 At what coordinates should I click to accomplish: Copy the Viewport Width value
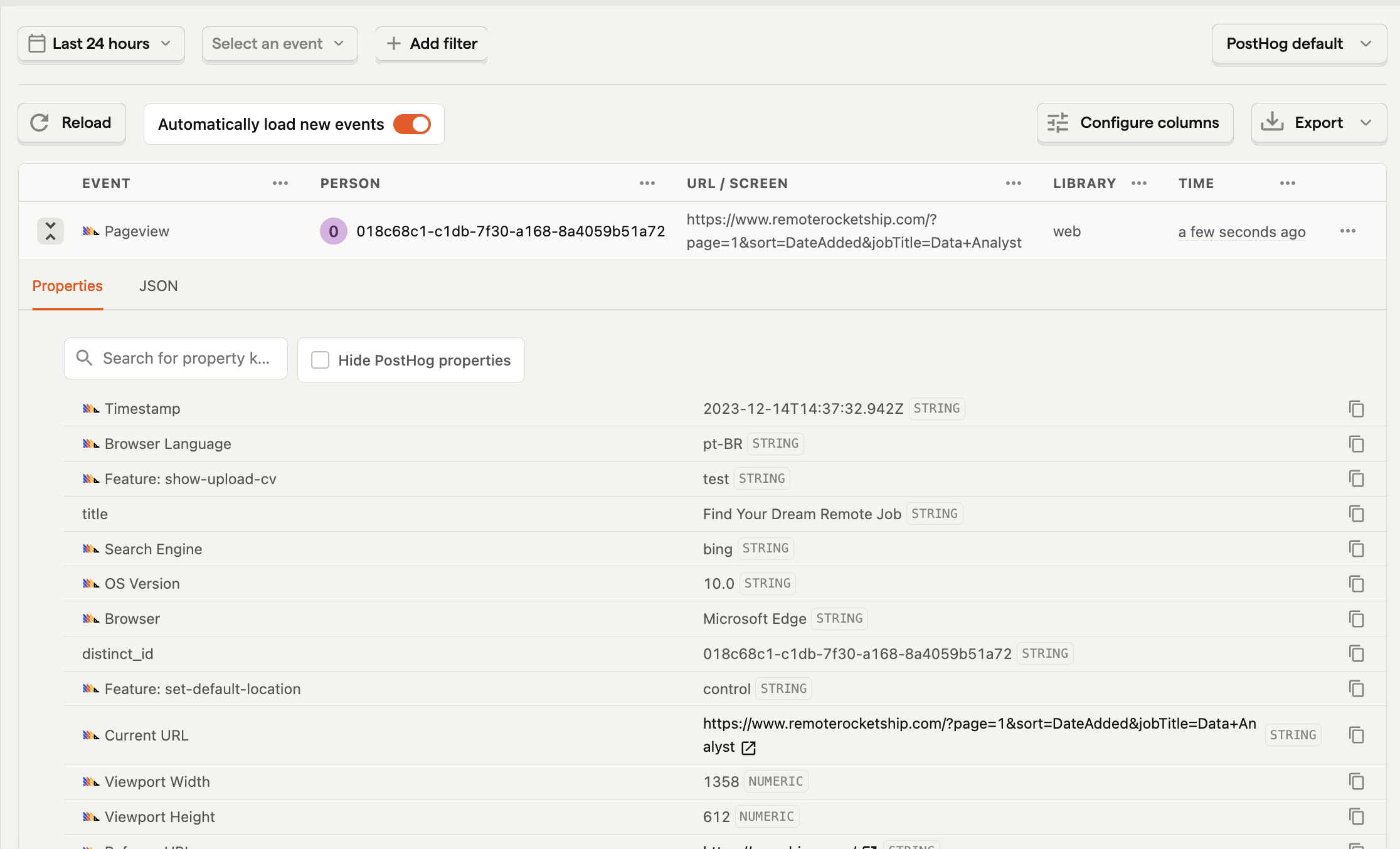tap(1356, 782)
